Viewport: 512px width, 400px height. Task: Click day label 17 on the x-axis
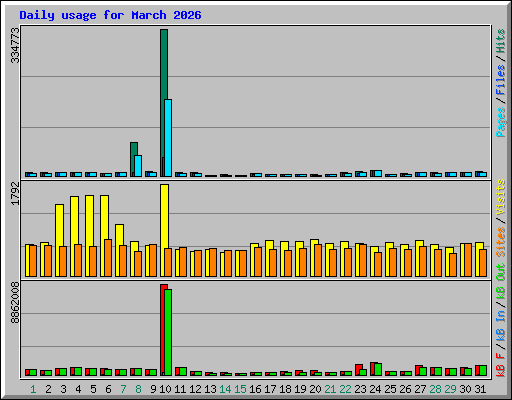270,389
